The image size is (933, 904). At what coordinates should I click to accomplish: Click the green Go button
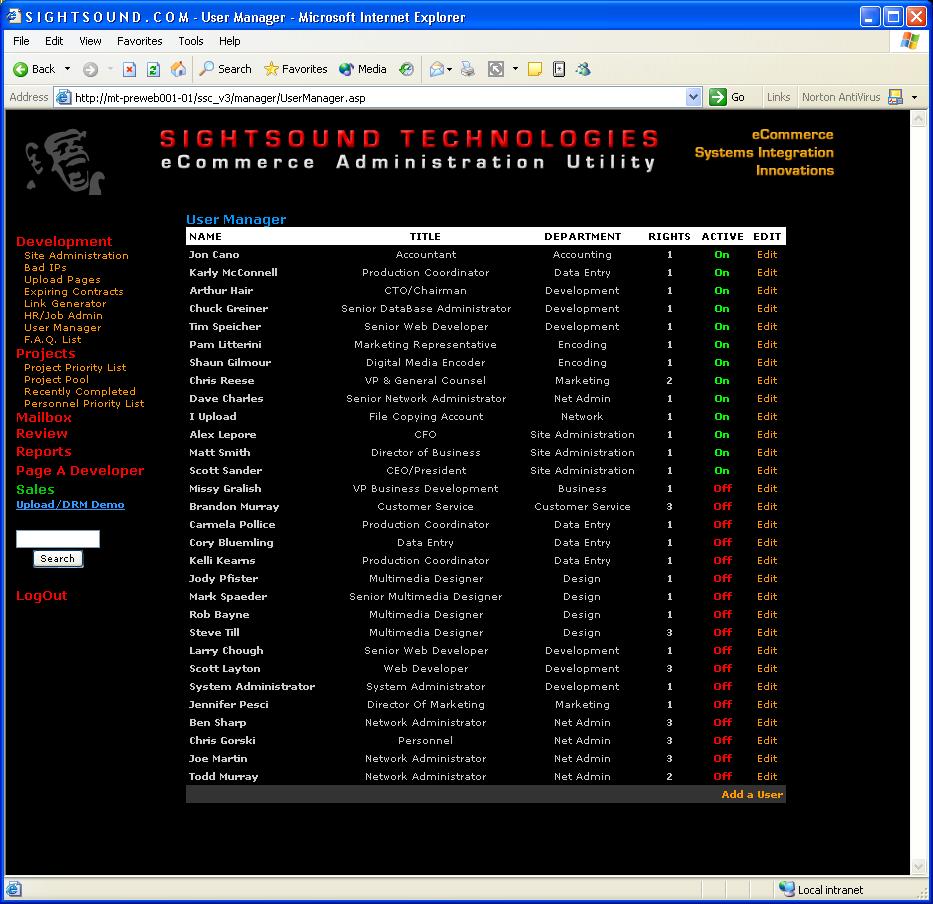click(727, 97)
